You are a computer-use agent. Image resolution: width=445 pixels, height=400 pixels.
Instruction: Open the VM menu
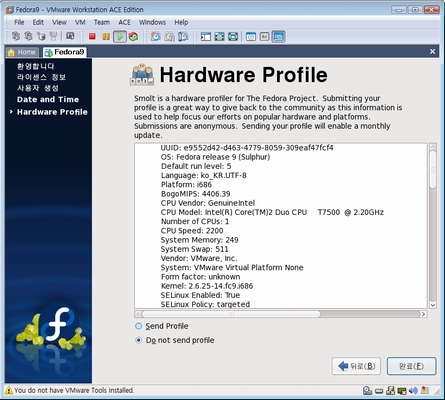80,22
